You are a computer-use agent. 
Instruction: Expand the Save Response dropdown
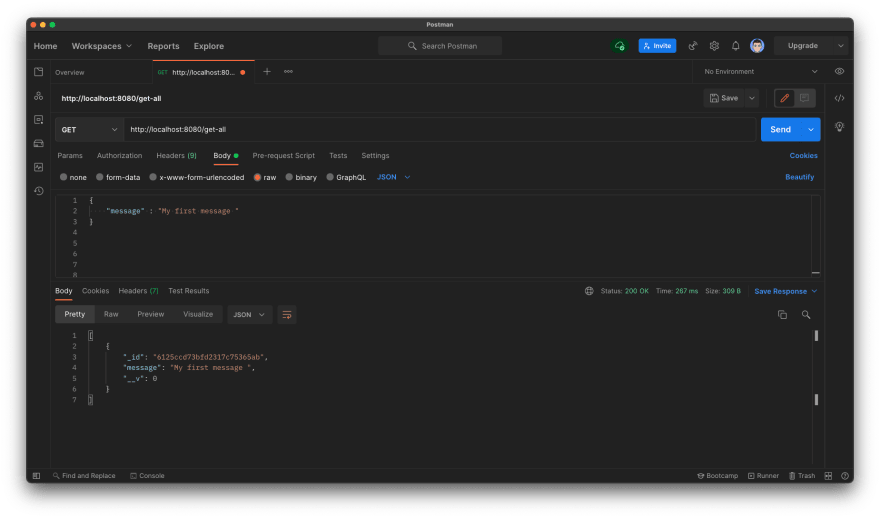[x=786, y=291]
